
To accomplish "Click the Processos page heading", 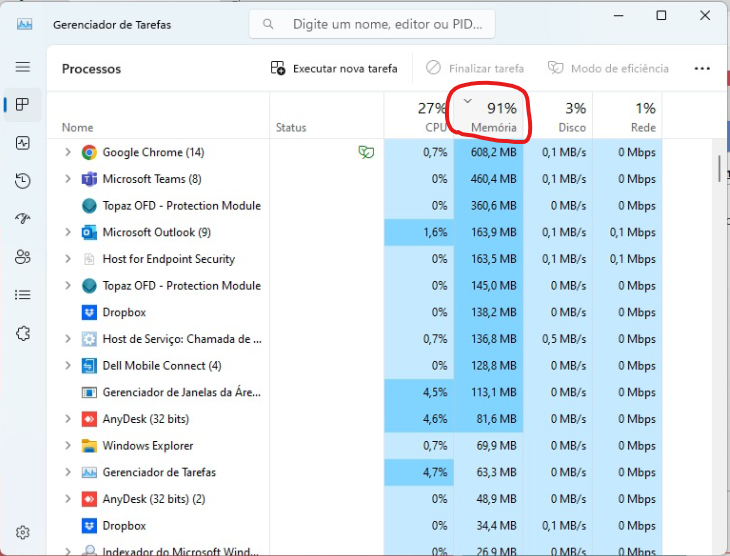I will tap(91, 69).
